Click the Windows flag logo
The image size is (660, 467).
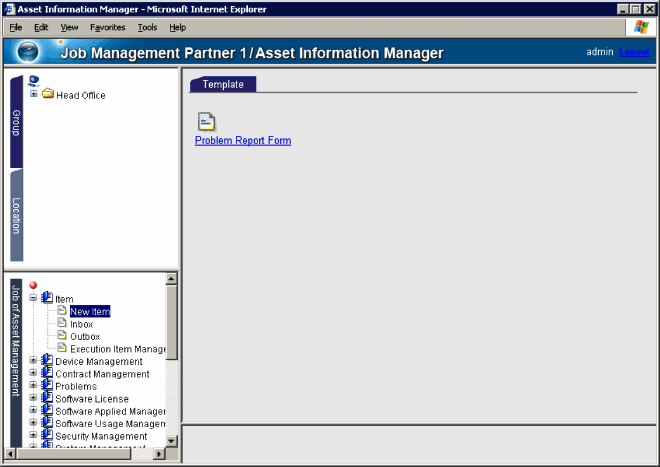coord(641,27)
